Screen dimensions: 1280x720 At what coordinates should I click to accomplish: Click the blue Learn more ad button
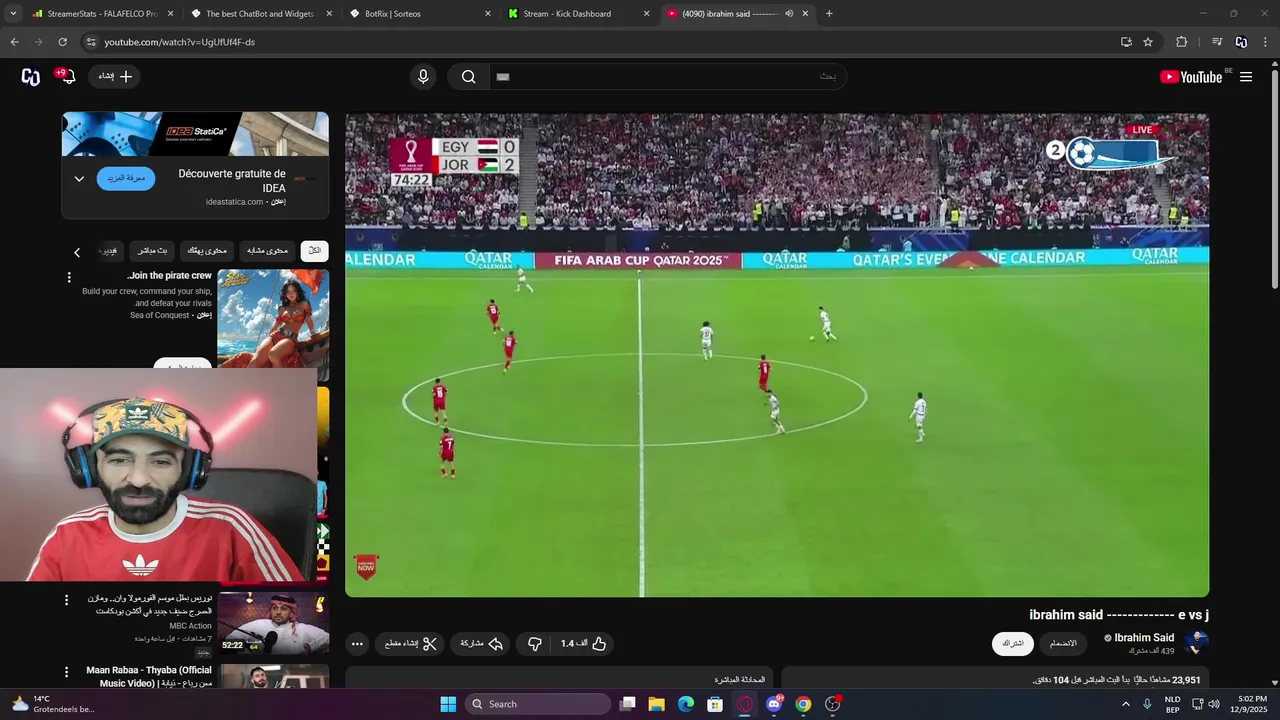click(x=126, y=178)
